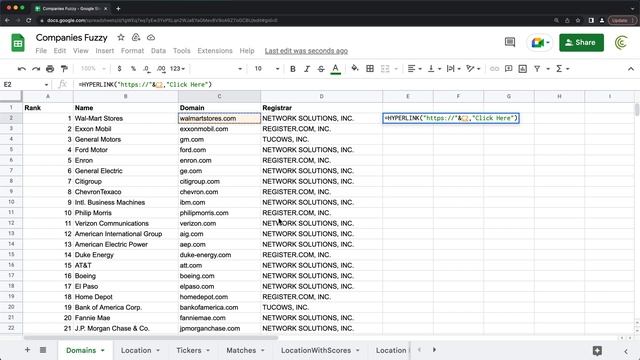Toggle italic formatting
The width and height of the screenshot is (640, 360).
click(307, 69)
